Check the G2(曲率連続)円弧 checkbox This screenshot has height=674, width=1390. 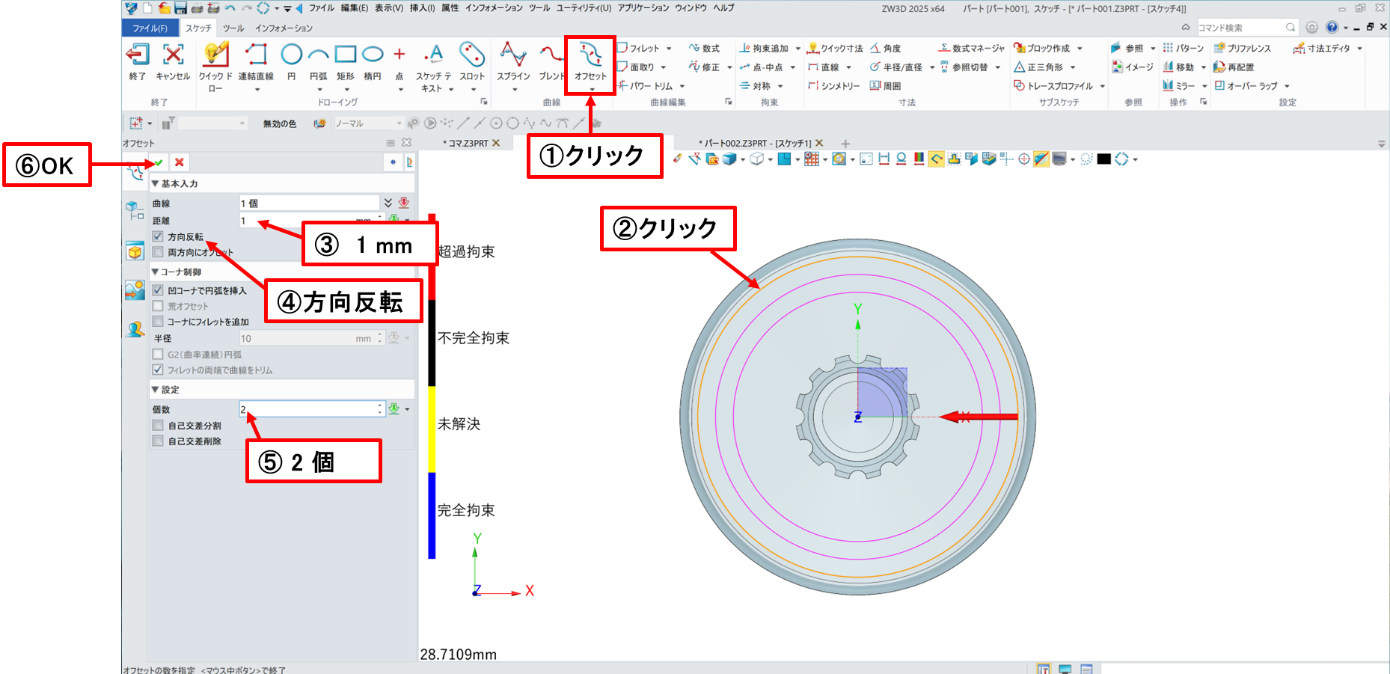pyautogui.click(x=158, y=354)
